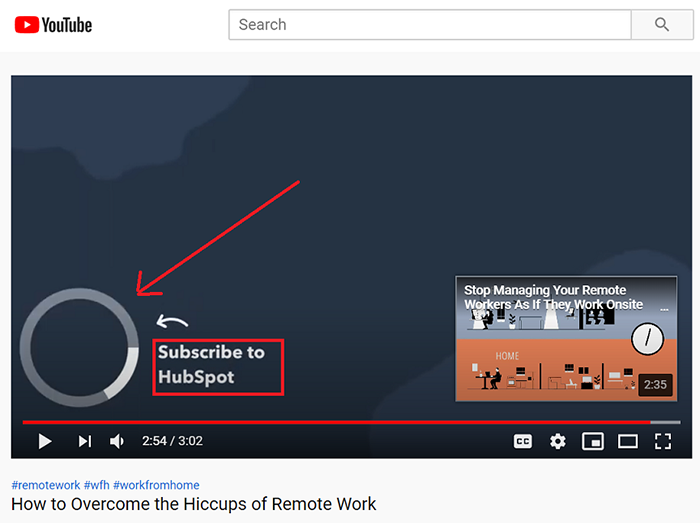Open the player settings gear
700x523 pixels.
pyautogui.click(x=558, y=441)
